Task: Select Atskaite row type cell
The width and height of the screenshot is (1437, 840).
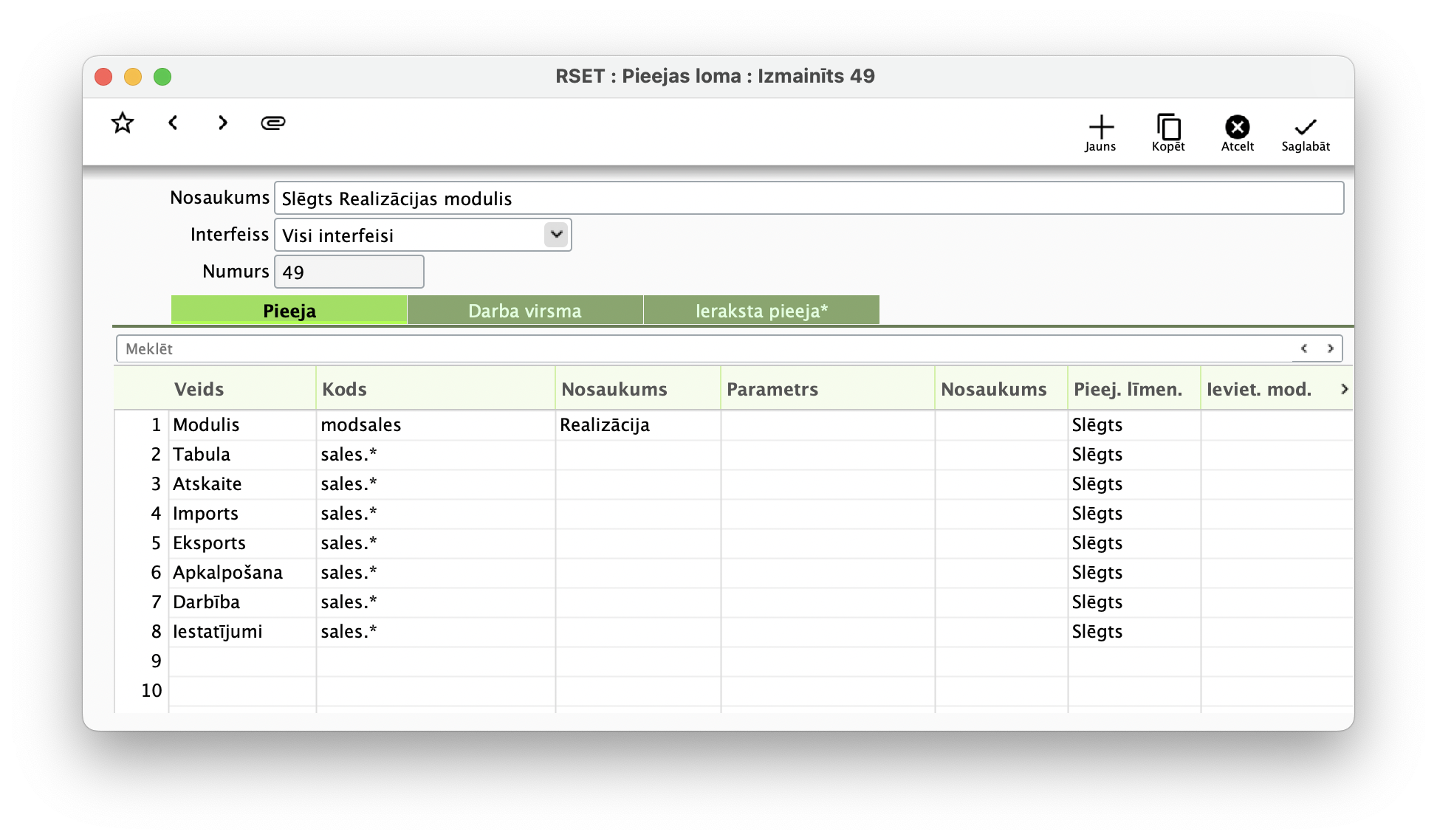Action: click(x=242, y=484)
